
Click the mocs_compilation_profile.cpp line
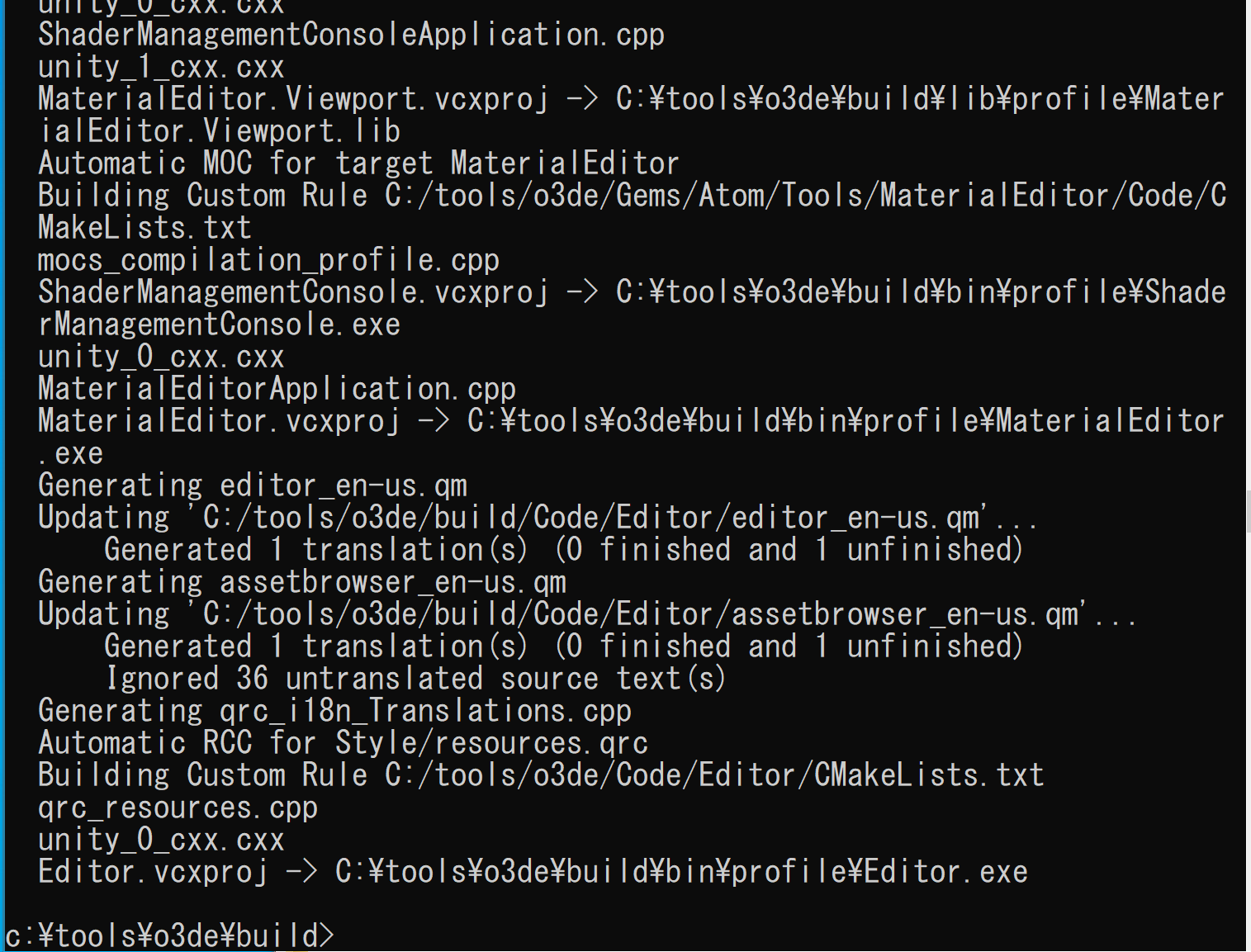[x=268, y=260]
